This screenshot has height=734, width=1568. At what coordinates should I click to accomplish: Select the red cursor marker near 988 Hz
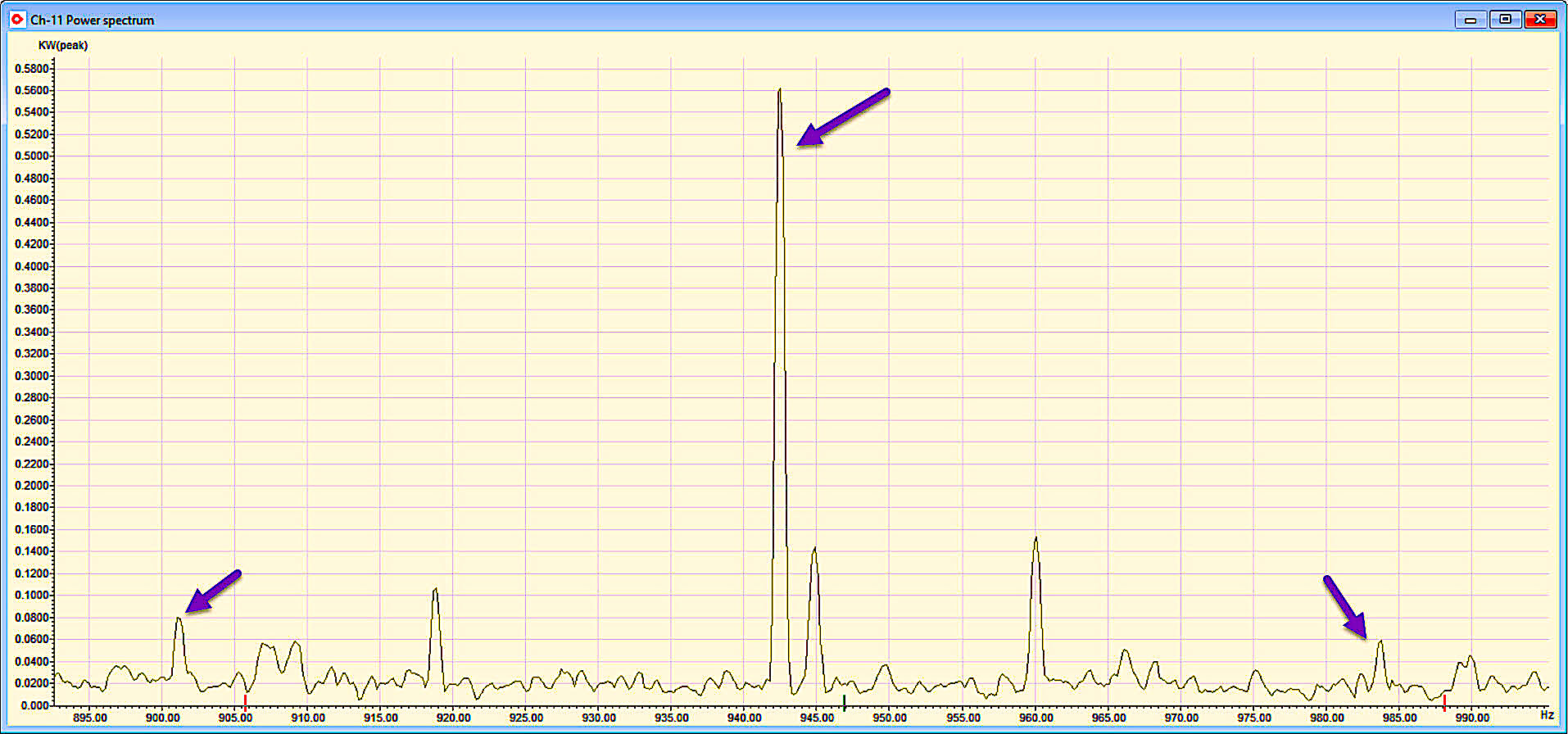[1444, 702]
